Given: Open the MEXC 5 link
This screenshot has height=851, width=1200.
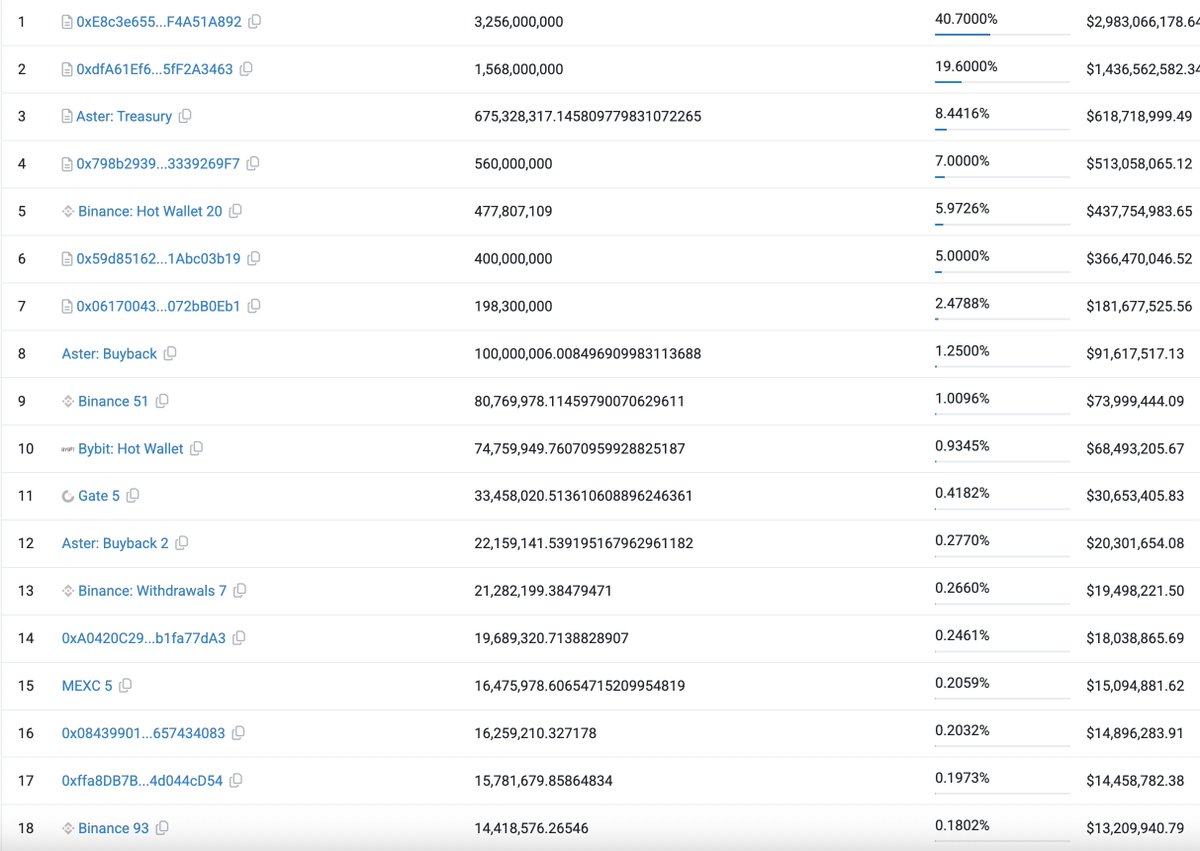Looking at the screenshot, I should coord(87,686).
